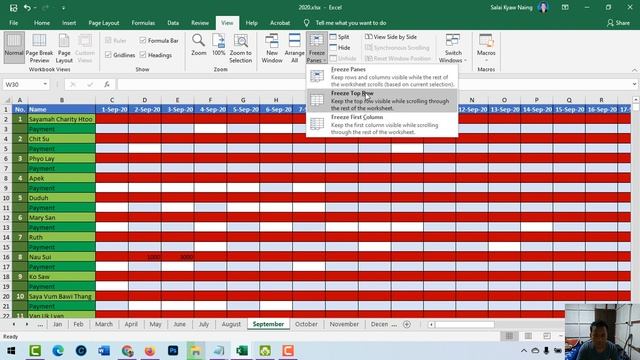Viewport: 640px width, 360px height.
Task: Click Normal view icon in status bar
Action: tap(509, 336)
